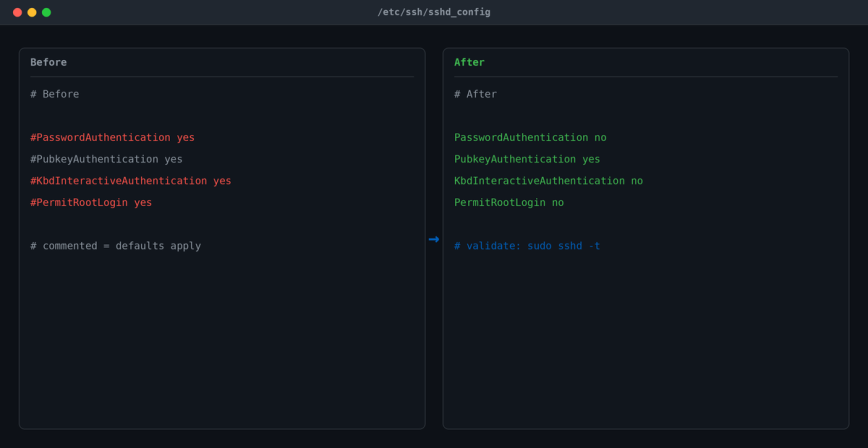Click the yellow minimize window button
The height and width of the screenshot is (448, 868).
32,12
